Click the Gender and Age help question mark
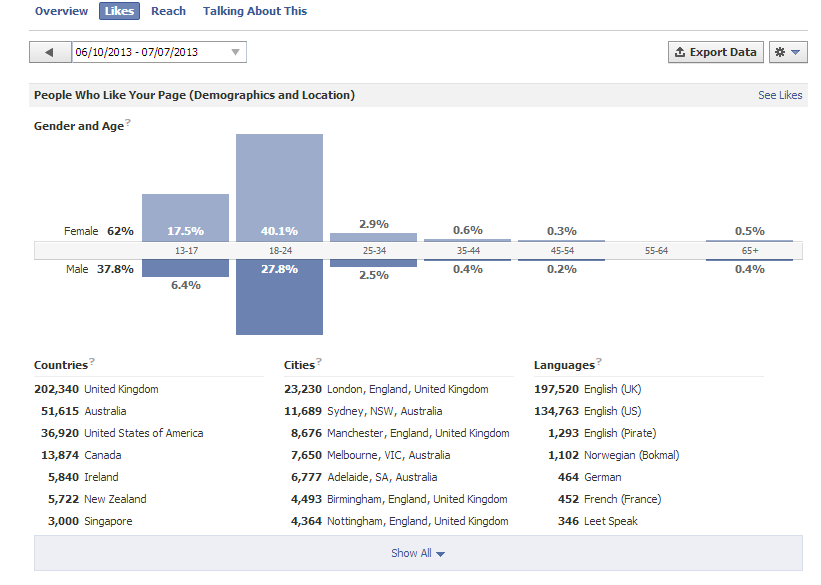 click(128, 122)
